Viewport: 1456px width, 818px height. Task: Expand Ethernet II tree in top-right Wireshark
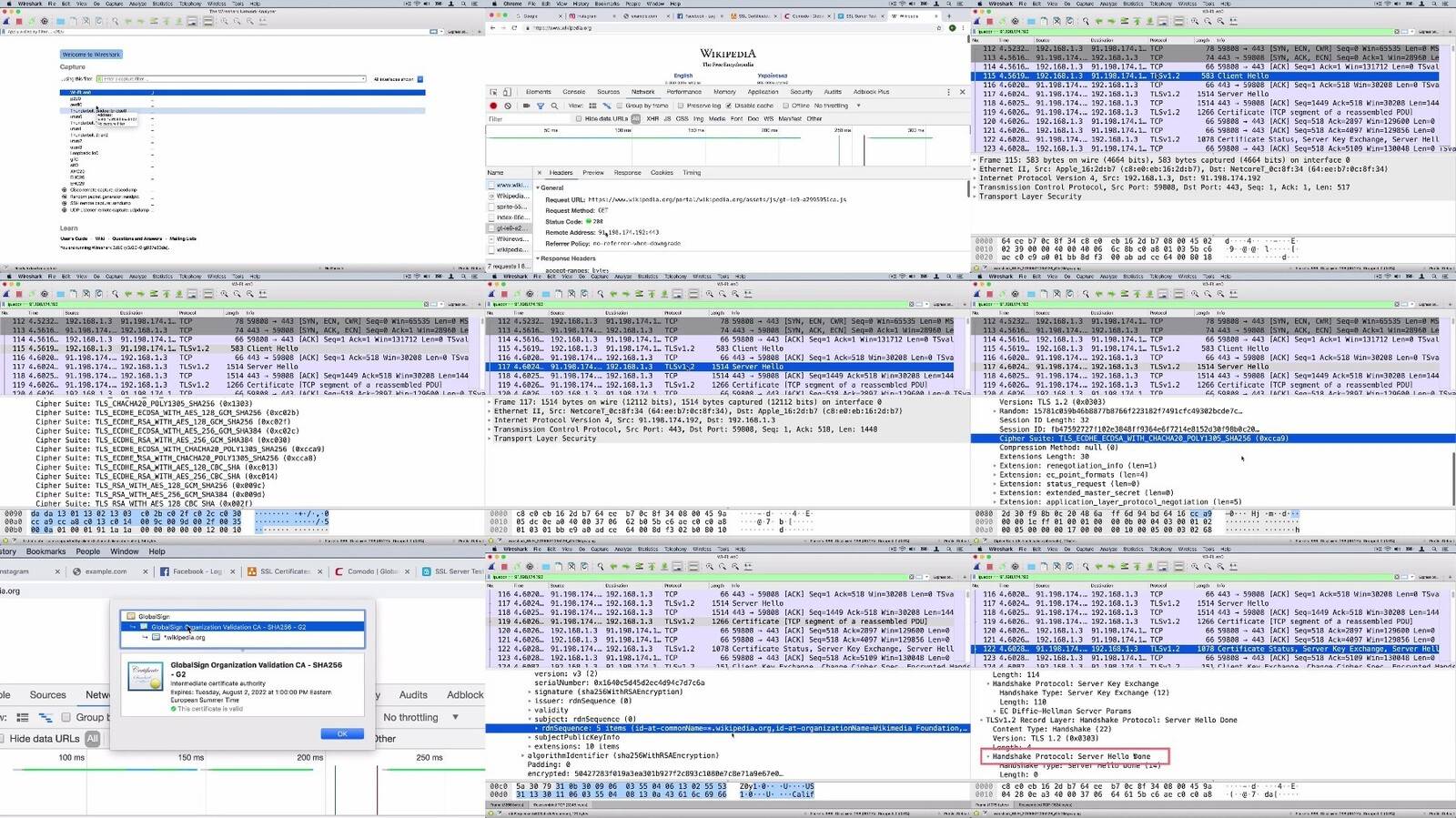tap(976, 169)
